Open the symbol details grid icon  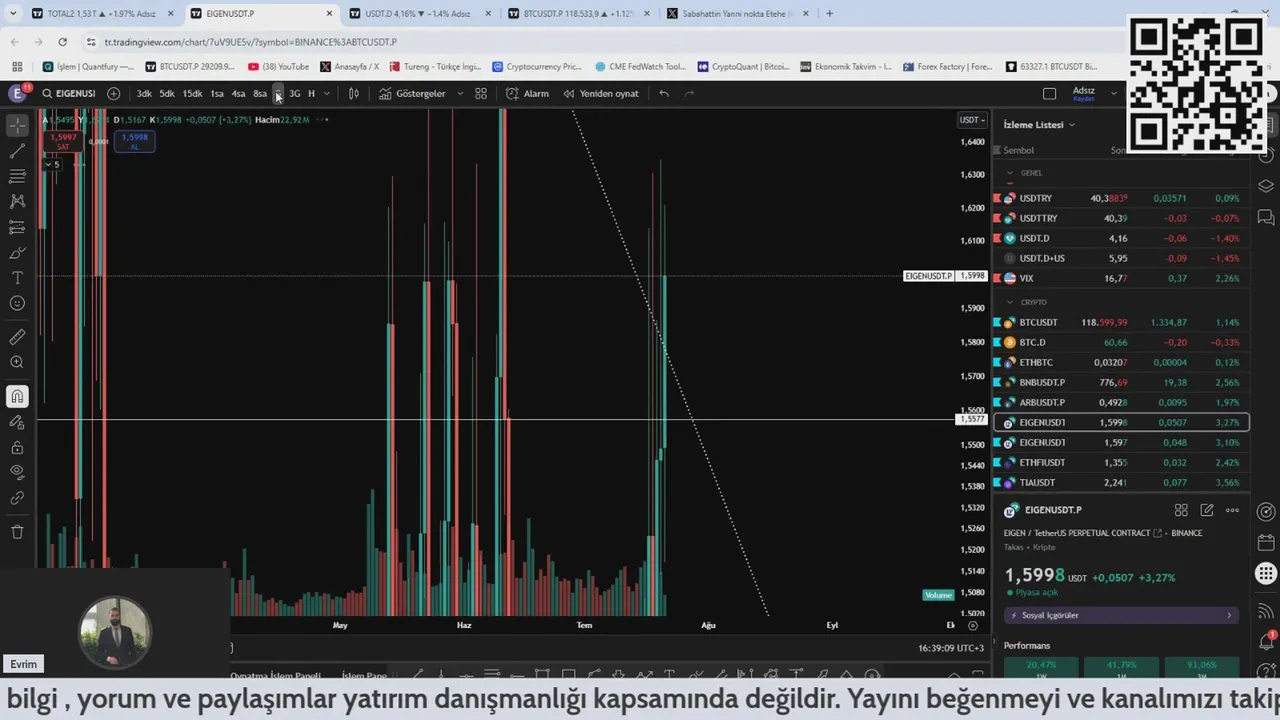click(x=1181, y=510)
